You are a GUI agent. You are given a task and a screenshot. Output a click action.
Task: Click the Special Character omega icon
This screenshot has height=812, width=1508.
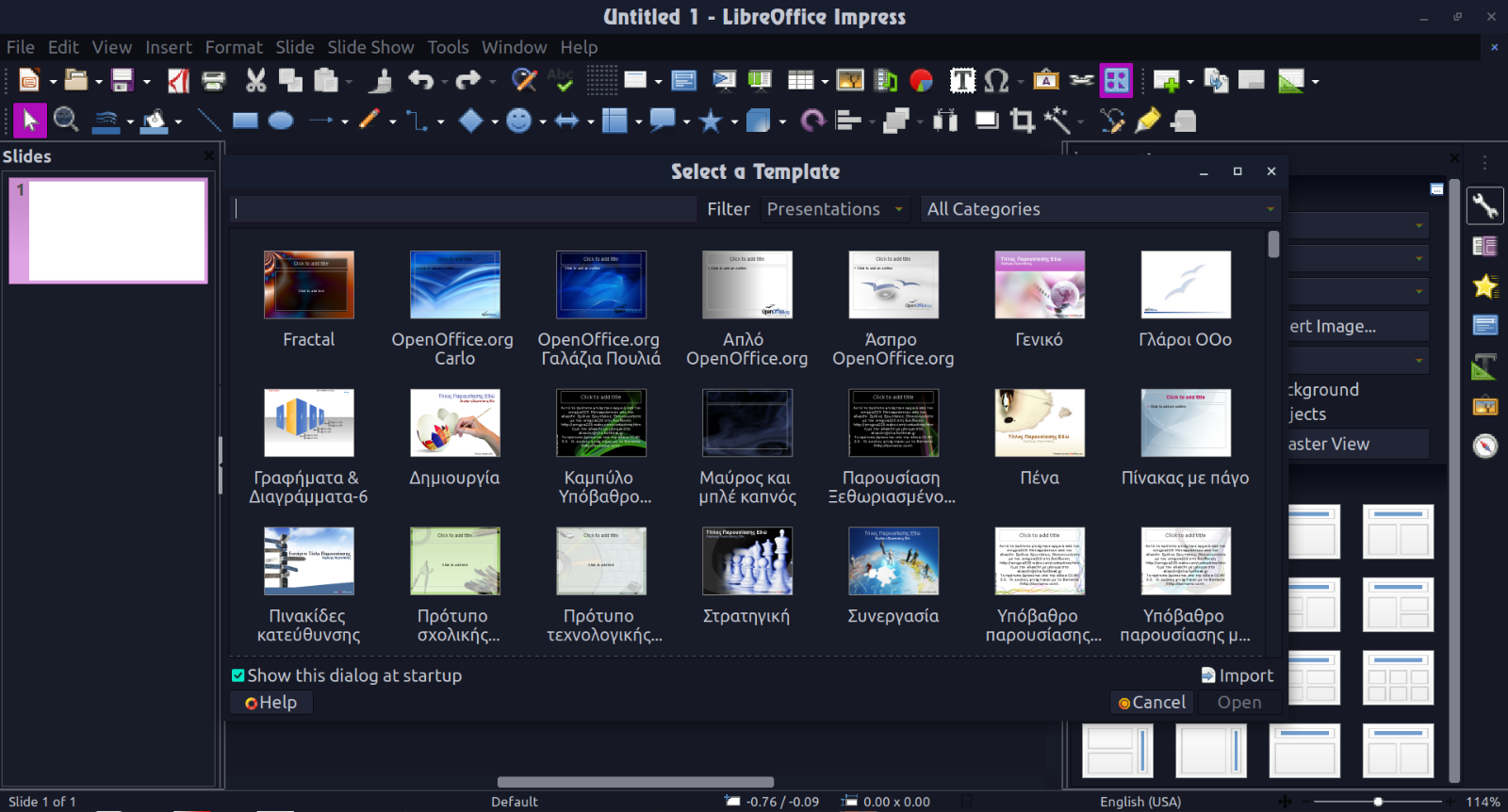pyautogui.click(x=996, y=81)
